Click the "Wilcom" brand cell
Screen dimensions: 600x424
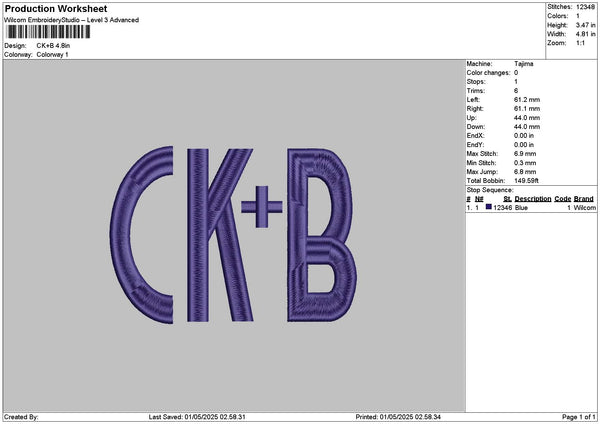click(584, 208)
